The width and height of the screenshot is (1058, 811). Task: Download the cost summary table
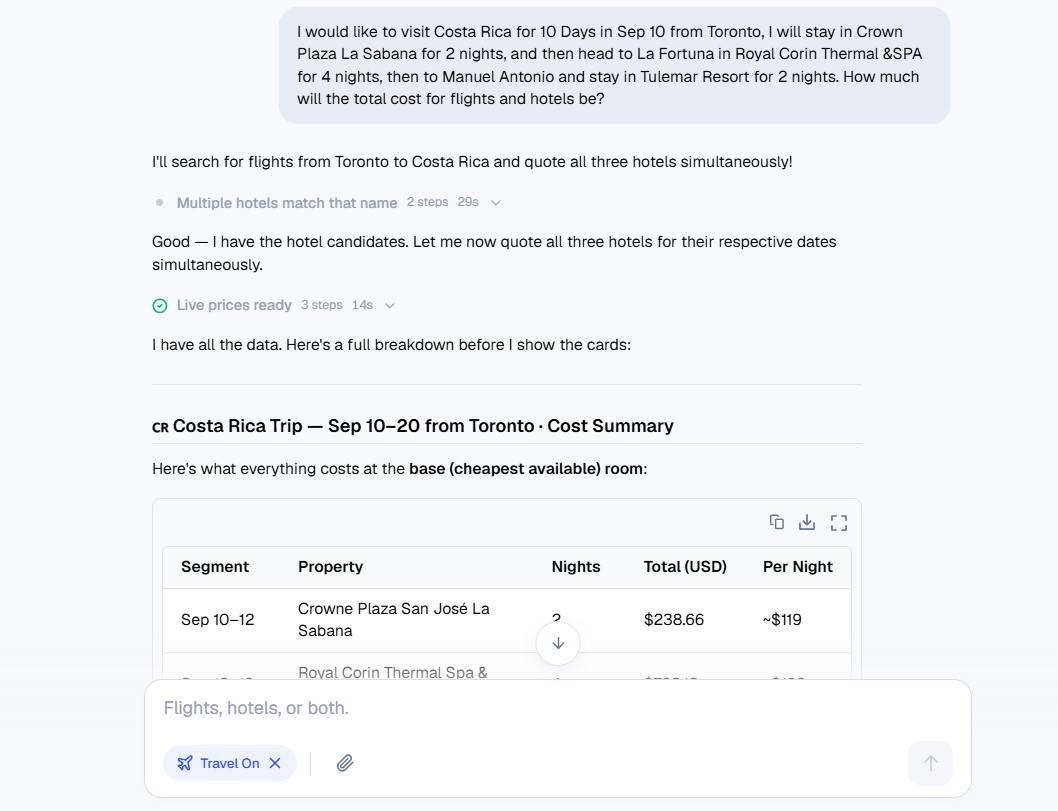tap(807, 522)
